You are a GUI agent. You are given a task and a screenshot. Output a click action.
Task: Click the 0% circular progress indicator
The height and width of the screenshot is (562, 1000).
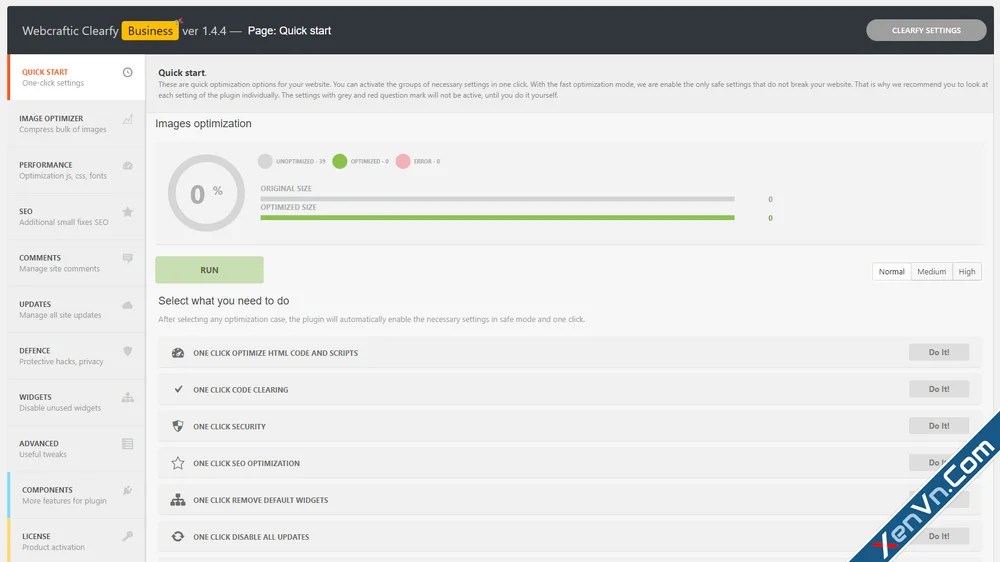point(206,193)
